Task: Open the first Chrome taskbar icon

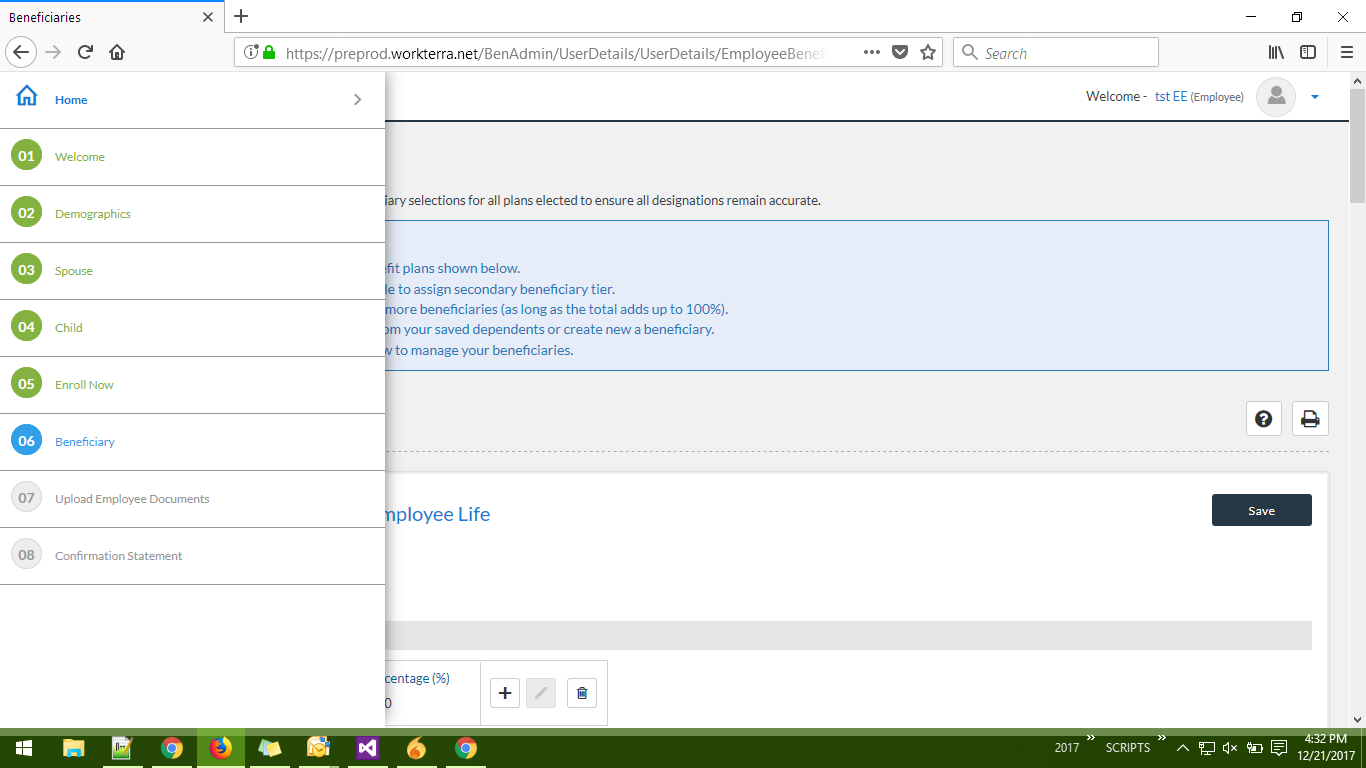Action: (x=172, y=748)
